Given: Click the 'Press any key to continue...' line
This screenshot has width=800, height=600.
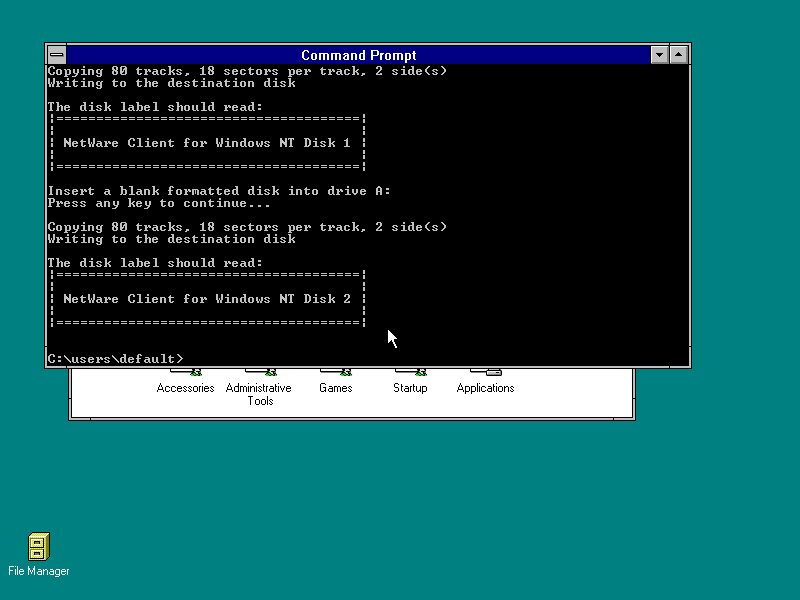Looking at the screenshot, I should coord(159,203).
